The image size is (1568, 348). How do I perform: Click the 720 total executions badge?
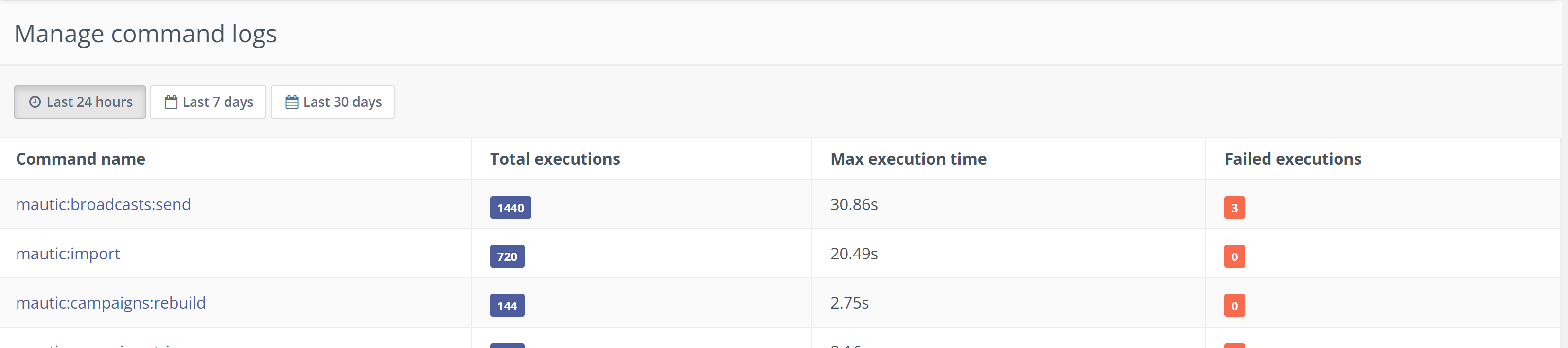tap(507, 256)
